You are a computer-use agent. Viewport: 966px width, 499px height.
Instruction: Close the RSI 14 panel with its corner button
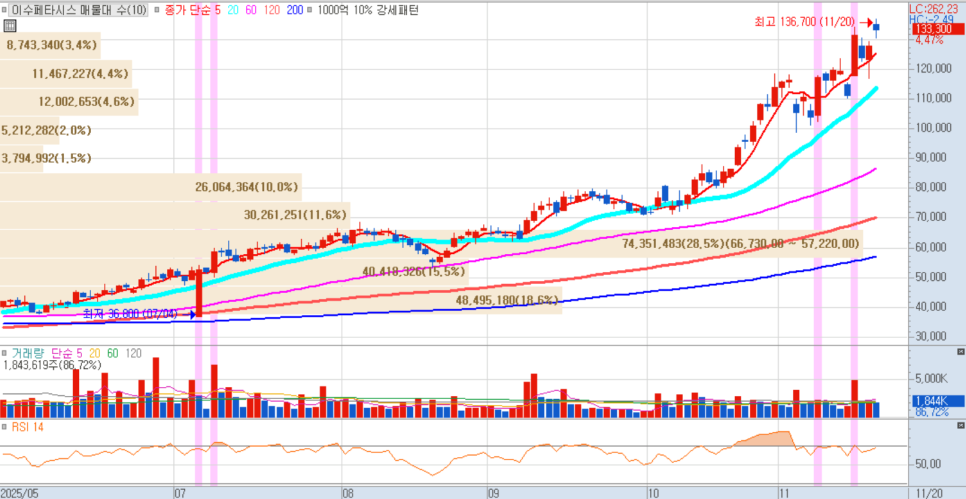tap(960, 425)
